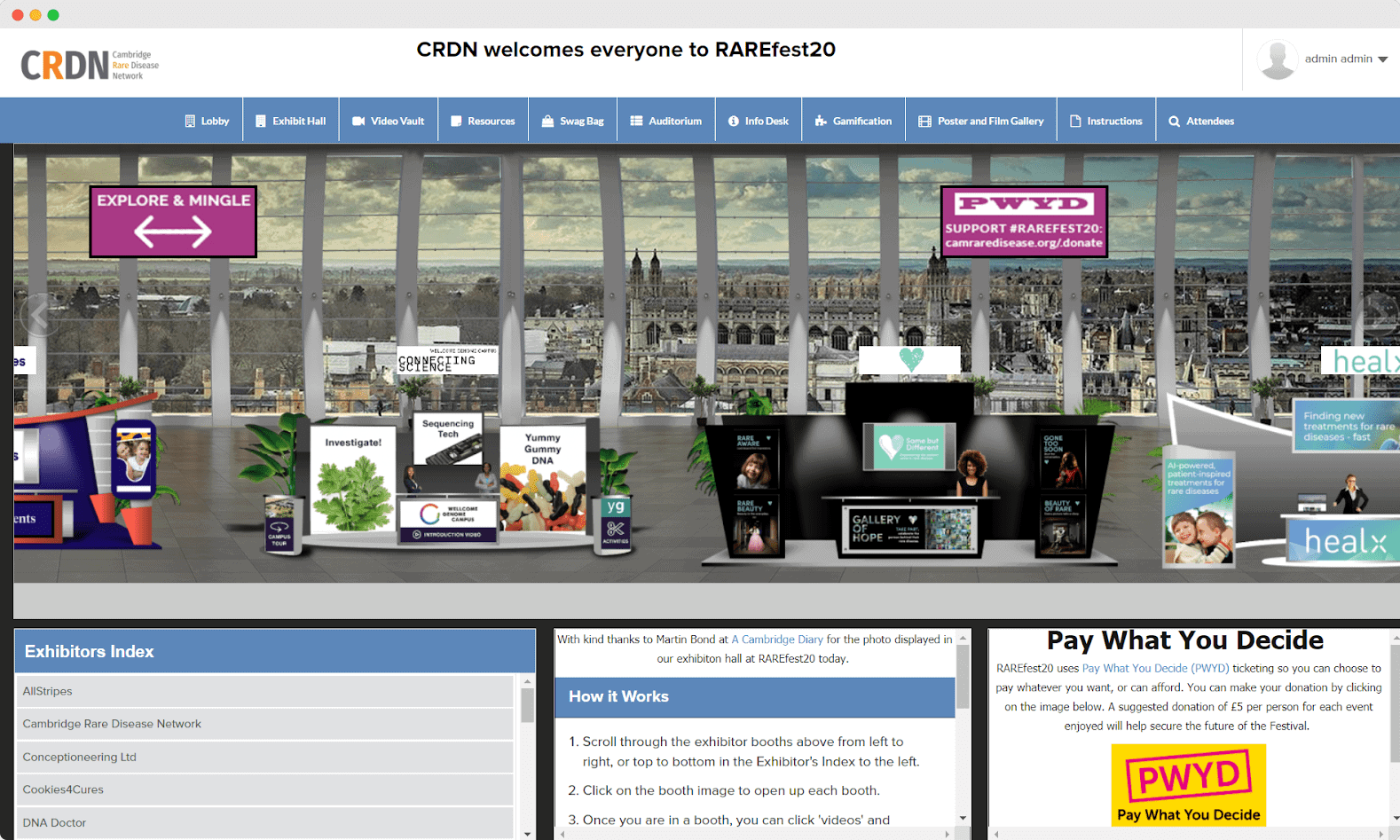Visit the Info Desk

tap(759, 121)
